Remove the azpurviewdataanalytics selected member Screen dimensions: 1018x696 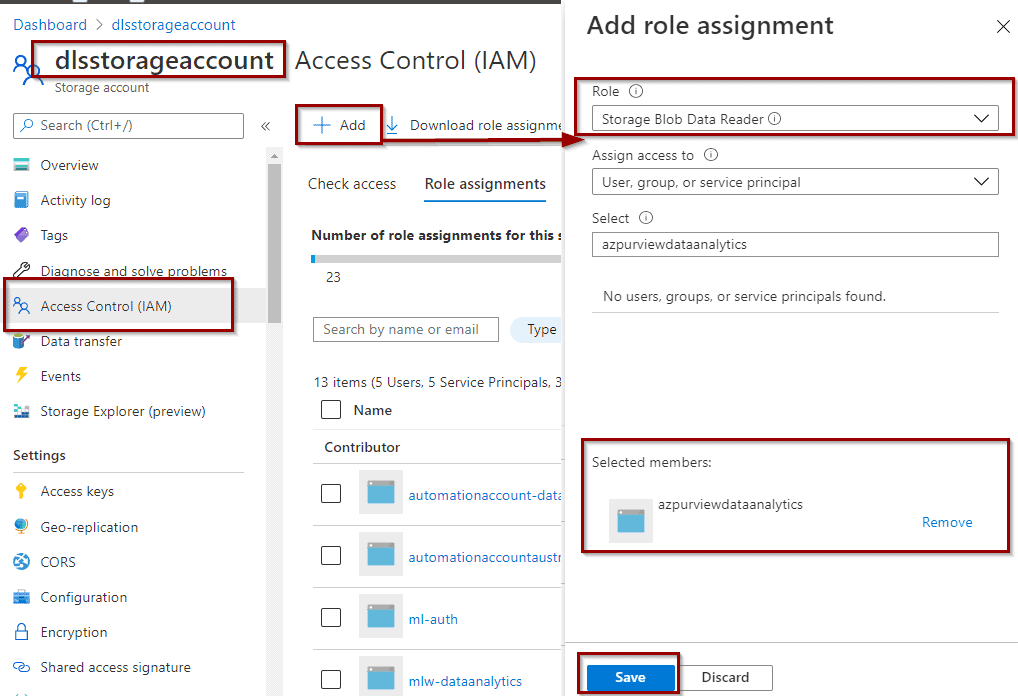tap(947, 522)
